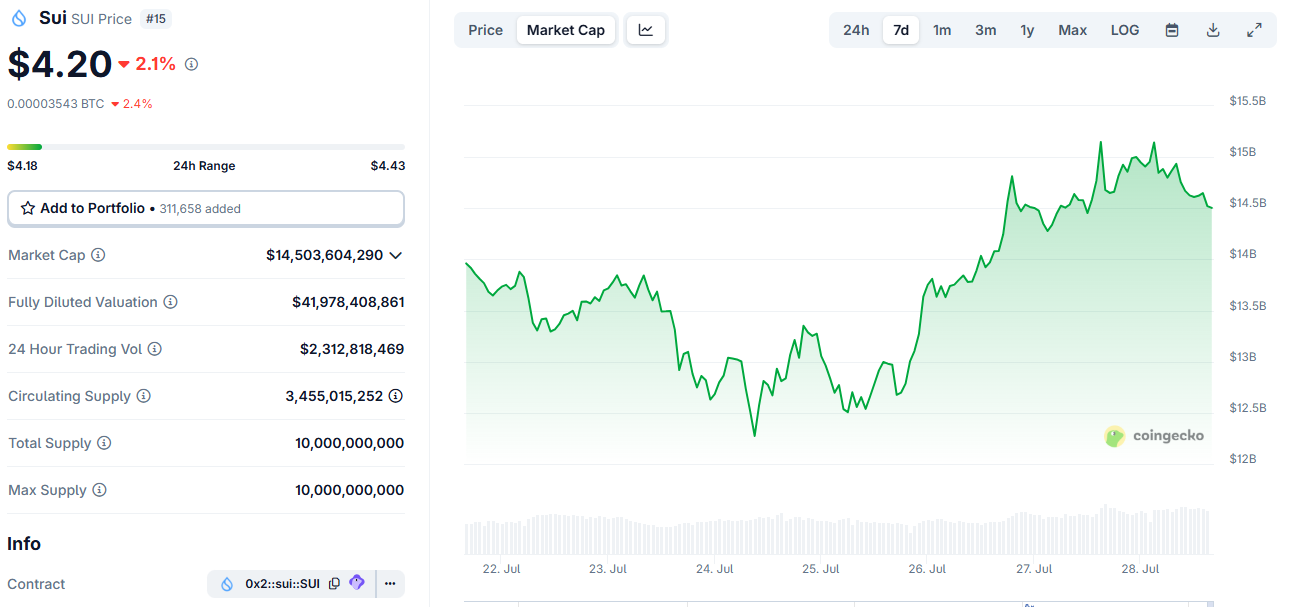Select the 3m time range
The image size is (1289, 607).
986,30
